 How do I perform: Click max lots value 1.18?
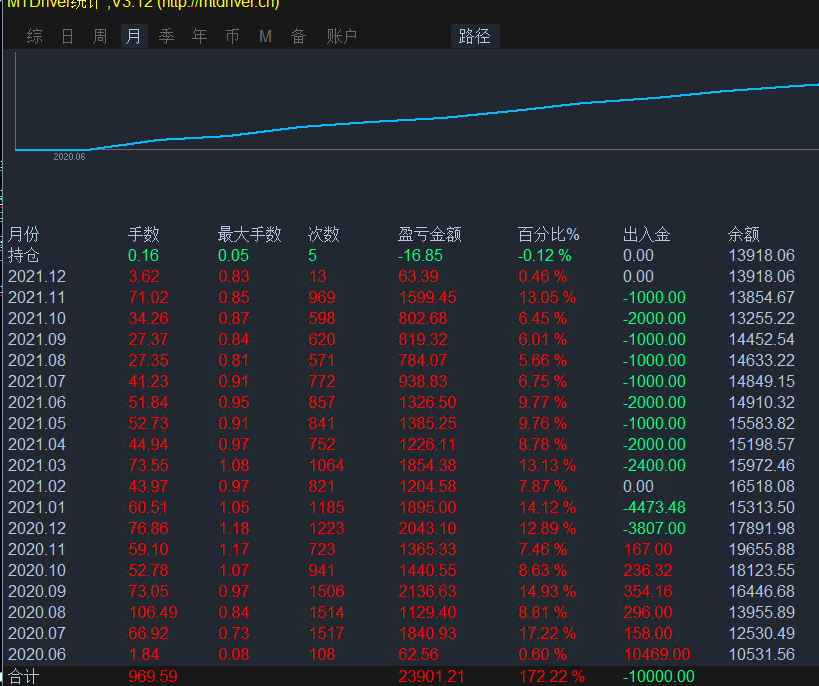234,528
